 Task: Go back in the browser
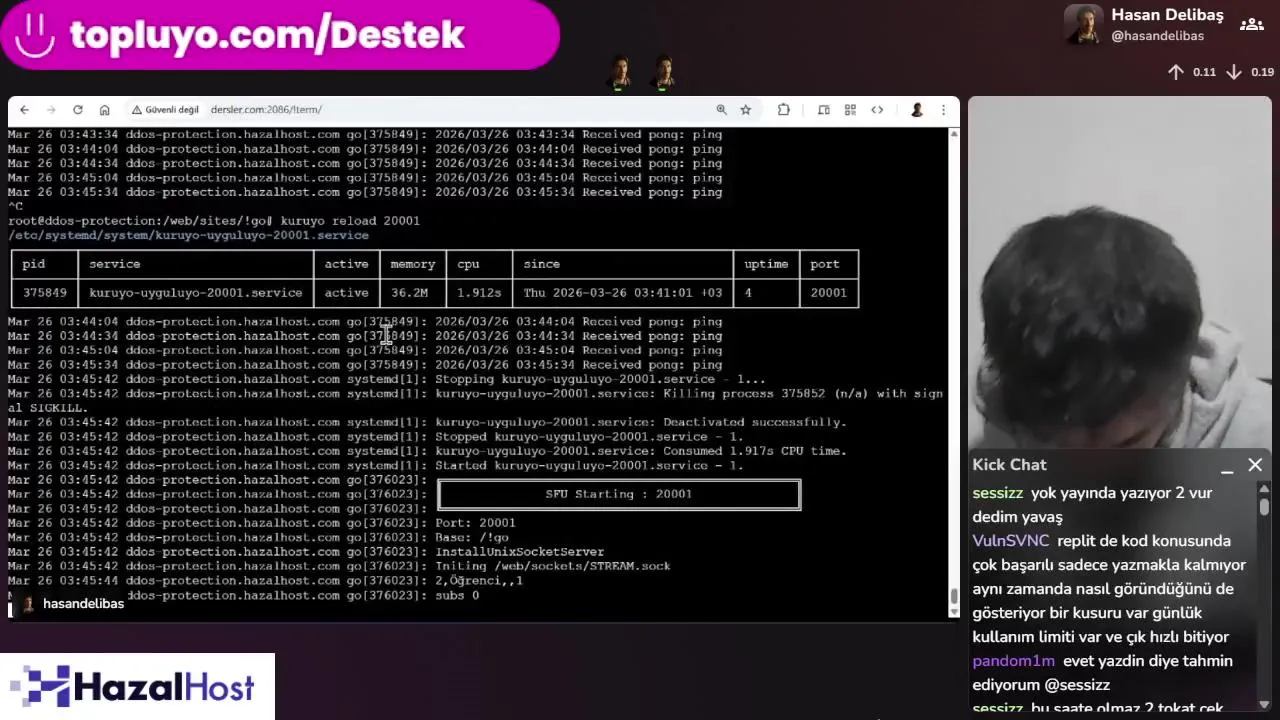pos(24,110)
